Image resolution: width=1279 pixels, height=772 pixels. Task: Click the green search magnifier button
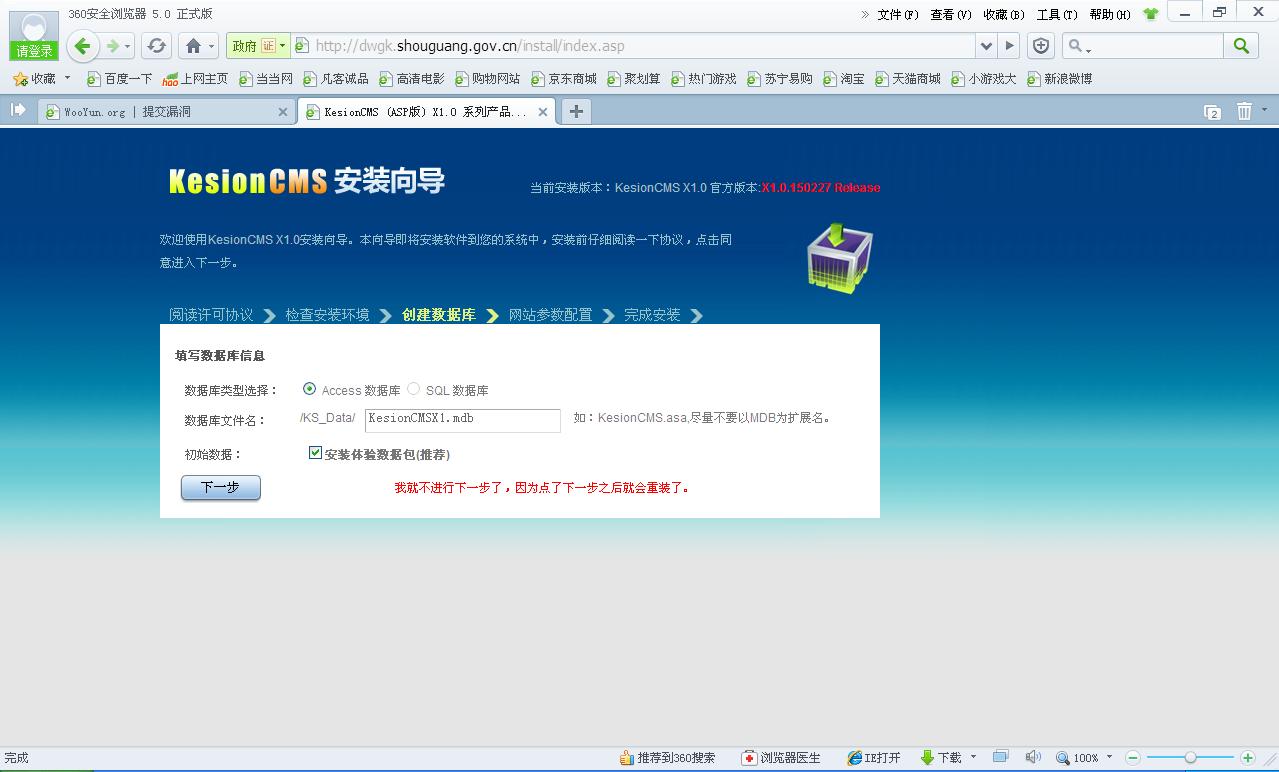pos(1241,46)
